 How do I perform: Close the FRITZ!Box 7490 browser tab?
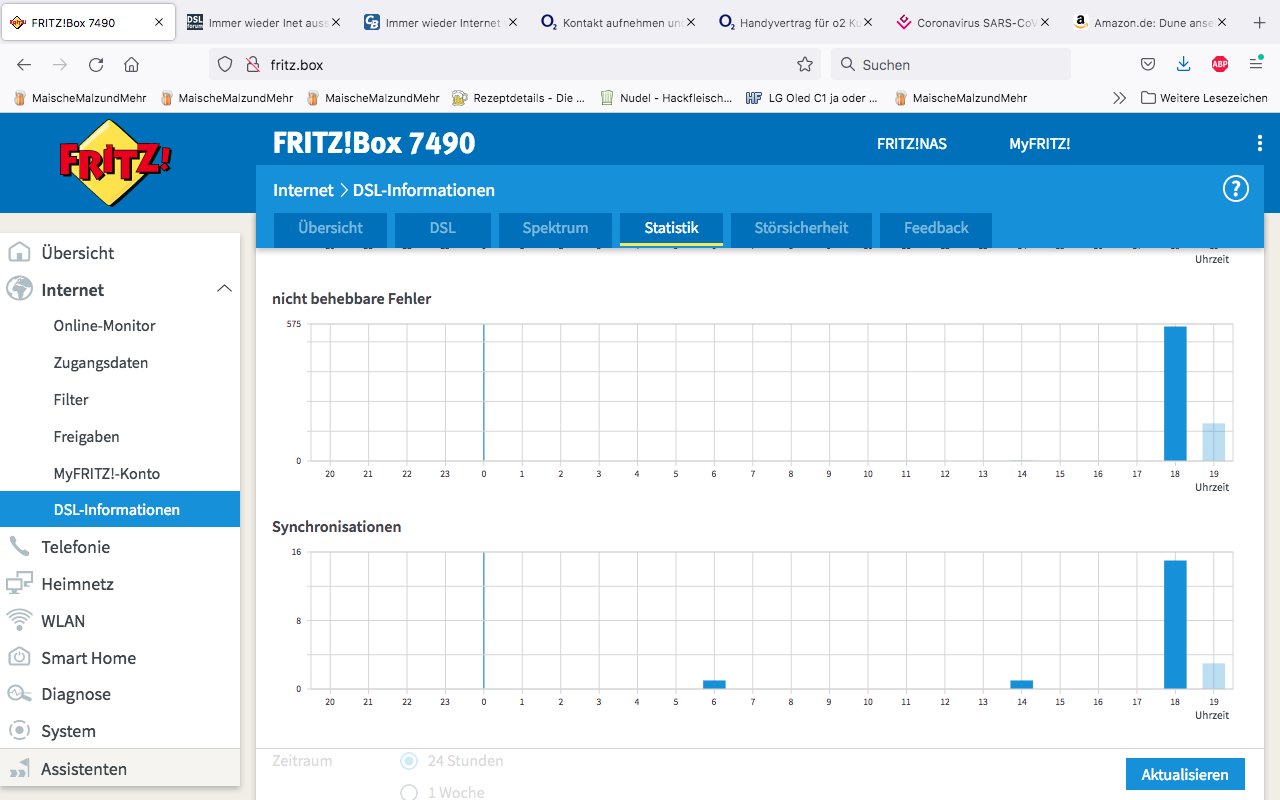click(159, 22)
